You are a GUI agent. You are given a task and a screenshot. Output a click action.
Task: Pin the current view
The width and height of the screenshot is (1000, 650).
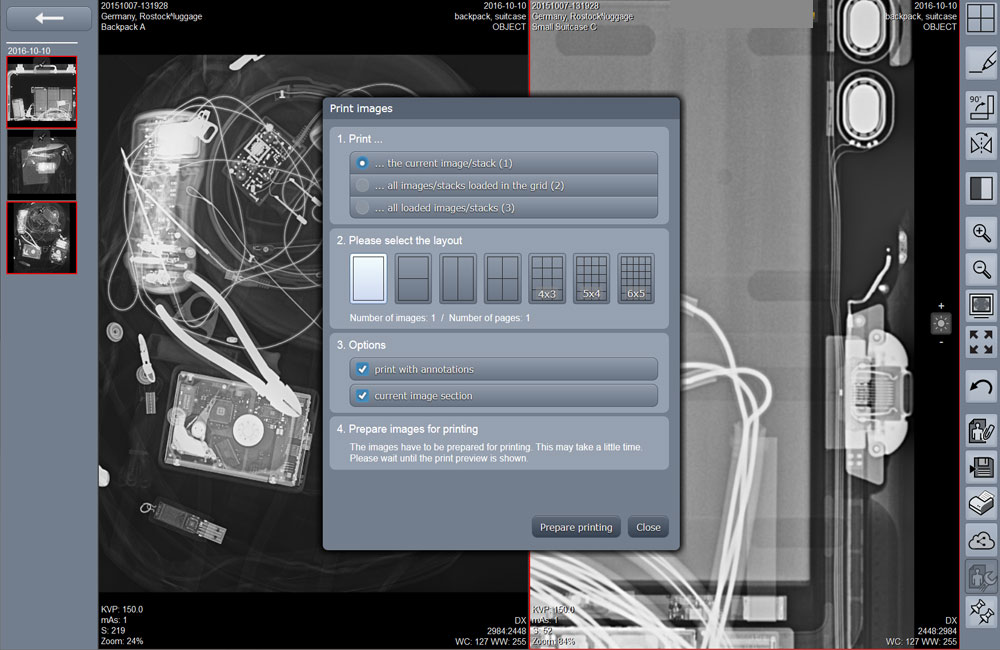click(980, 611)
